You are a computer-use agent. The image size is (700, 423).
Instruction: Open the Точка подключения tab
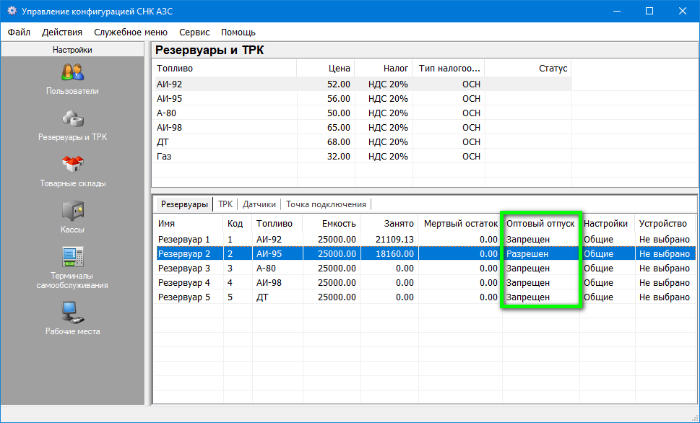[x=326, y=203]
